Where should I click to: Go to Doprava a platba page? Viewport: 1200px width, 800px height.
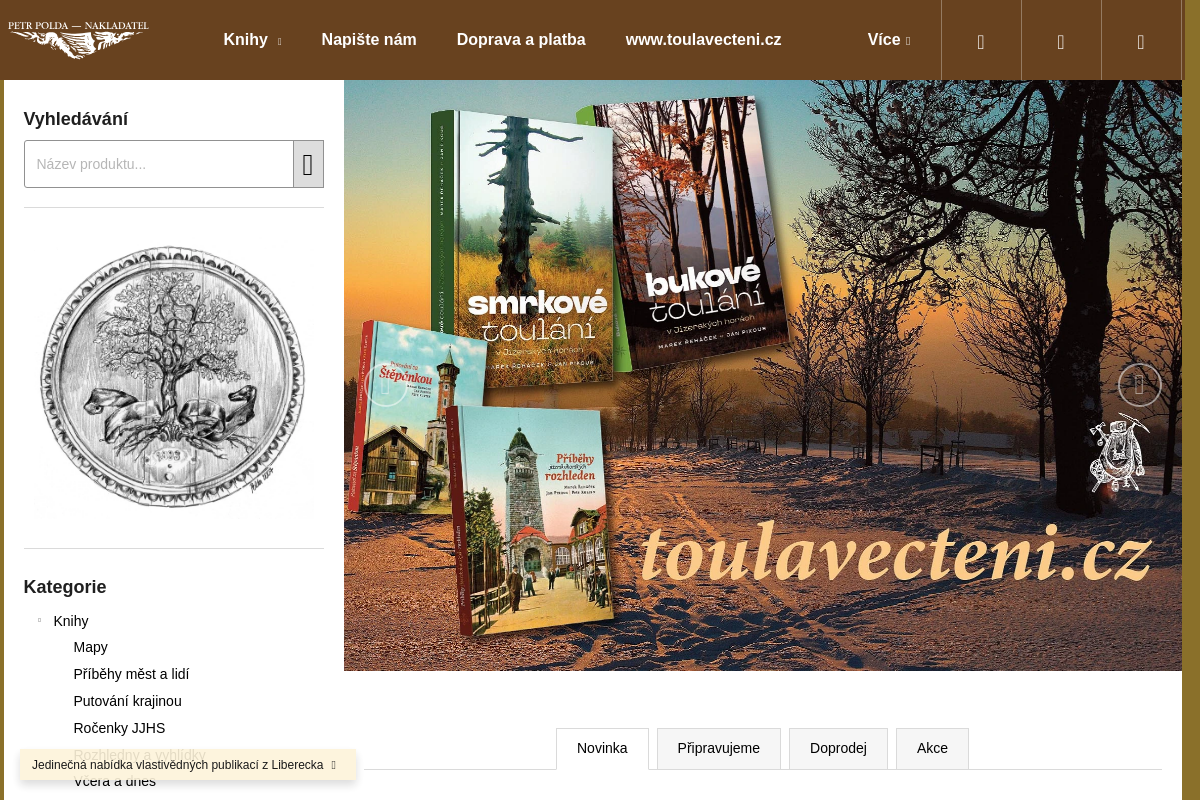point(521,40)
